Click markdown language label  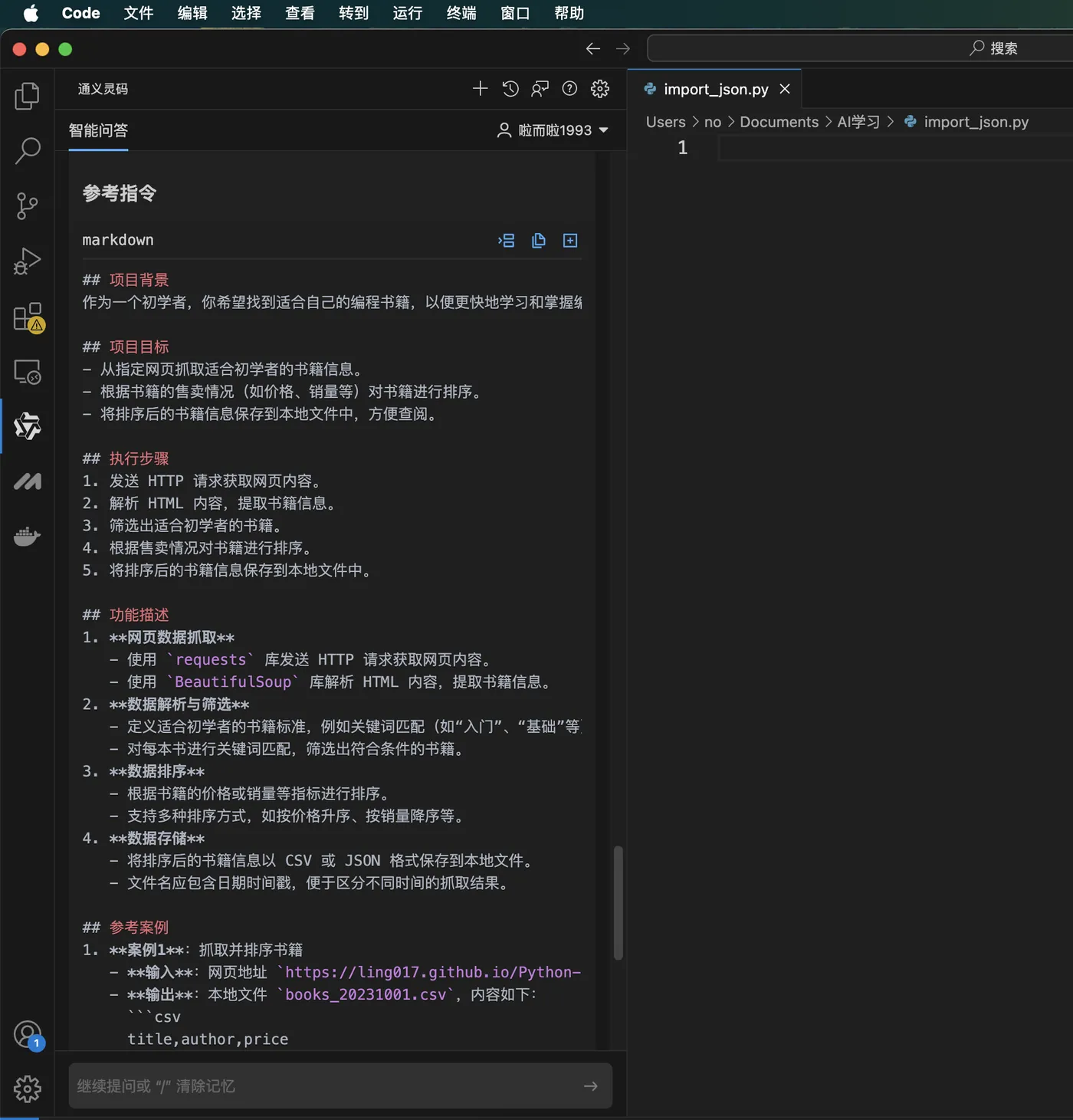[x=118, y=240]
